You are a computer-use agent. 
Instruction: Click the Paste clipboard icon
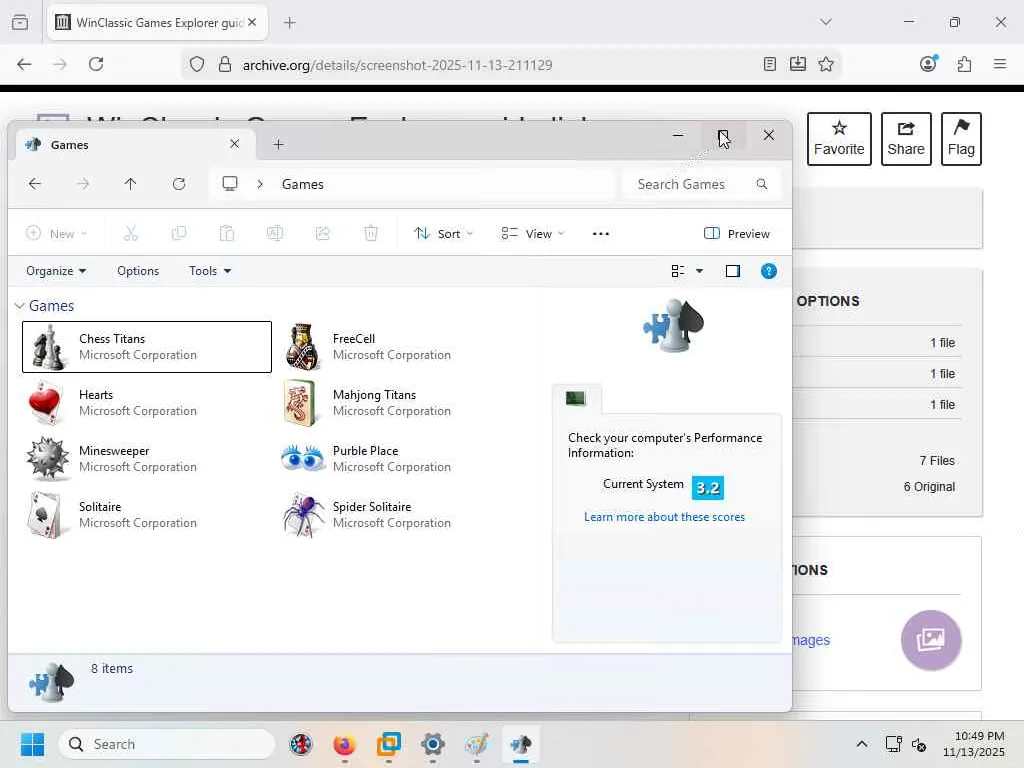(x=227, y=233)
